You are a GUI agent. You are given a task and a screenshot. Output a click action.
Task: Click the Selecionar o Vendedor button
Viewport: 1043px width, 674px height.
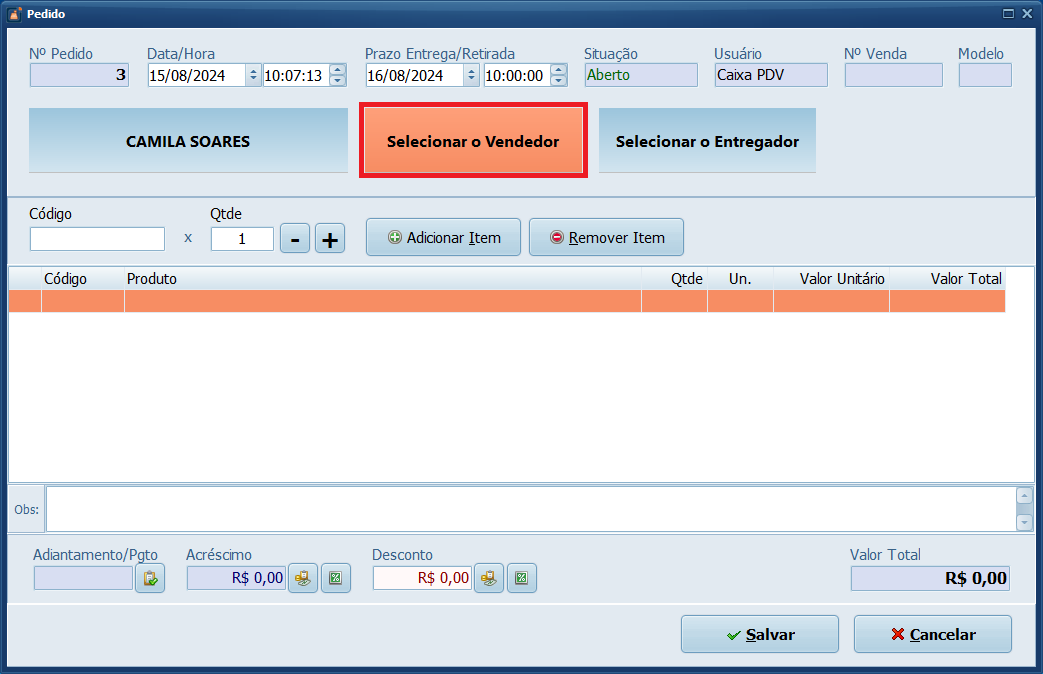pos(473,142)
